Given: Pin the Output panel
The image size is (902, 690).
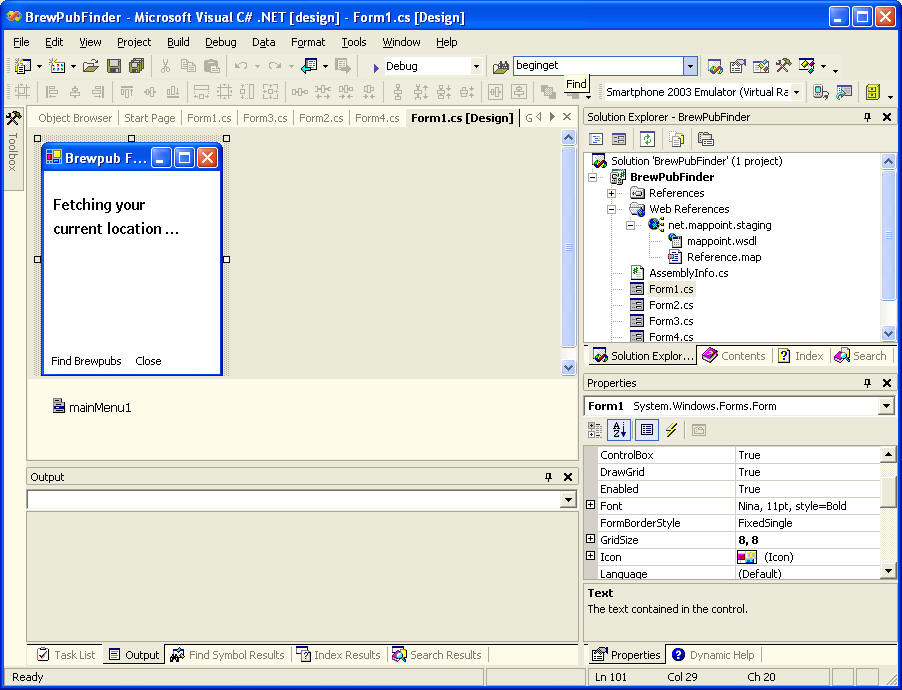Looking at the screenshot, I should click(x=549, y=476).
